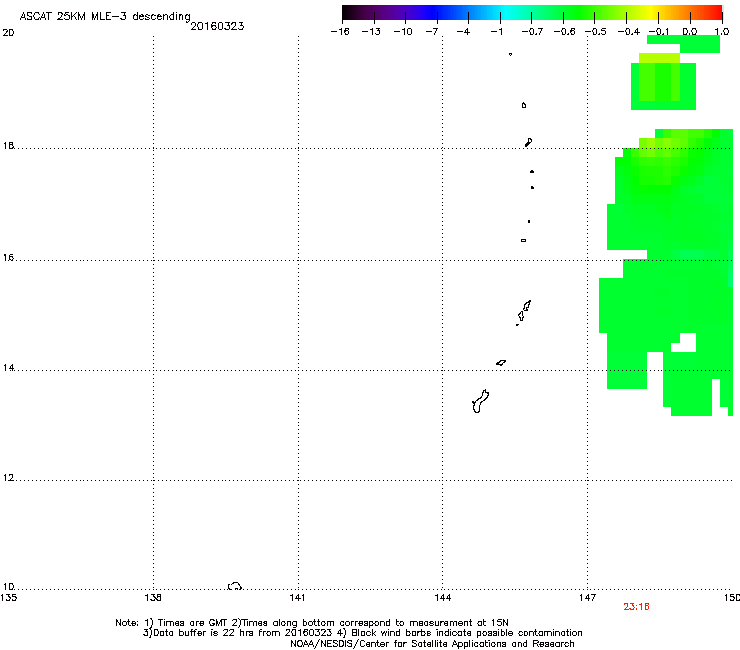Click the latitude axis label '12'
The height and width of the screenshot is (650, 740).
coord(8,478)
